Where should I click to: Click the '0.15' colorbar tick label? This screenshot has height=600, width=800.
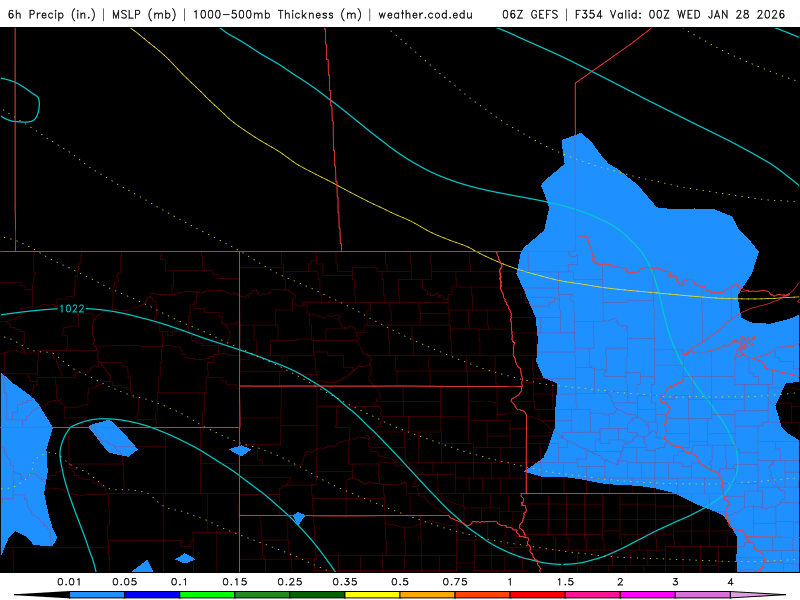click(235, 582)
